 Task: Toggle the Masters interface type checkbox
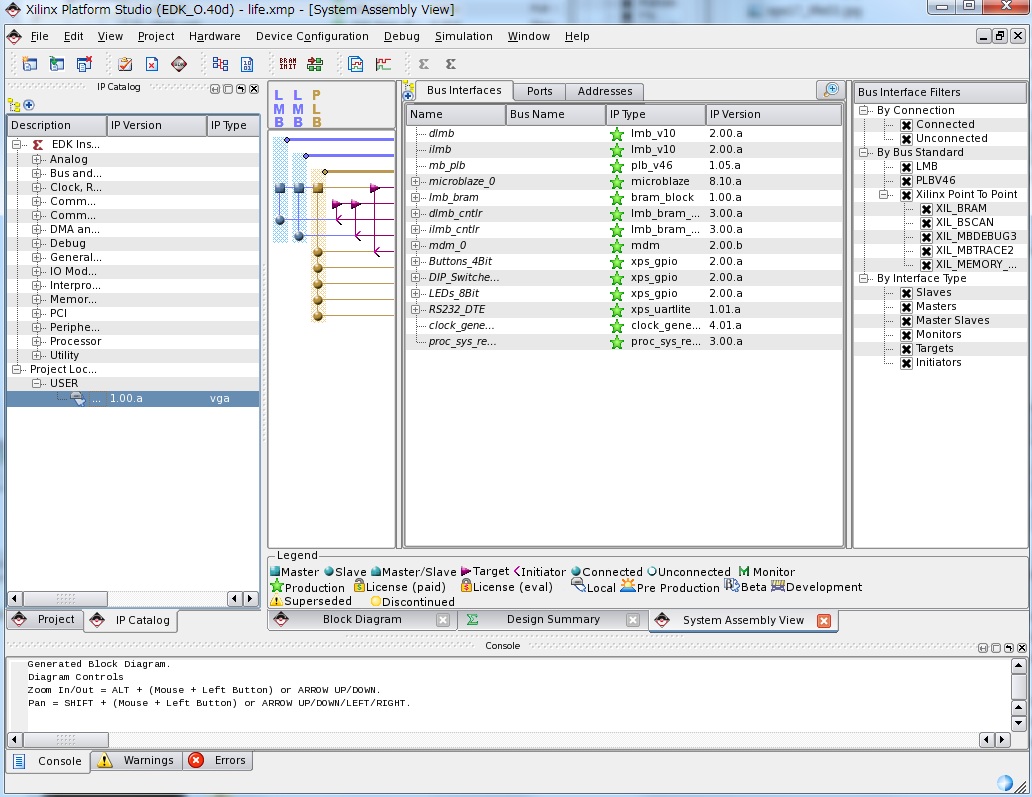point(906,307)
